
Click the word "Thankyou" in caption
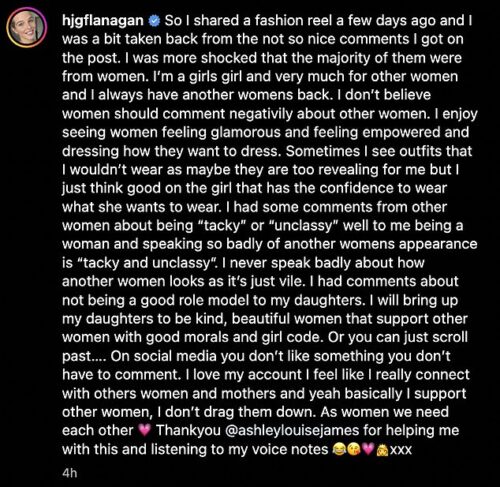pyautogui.click(x=188, y=430)
